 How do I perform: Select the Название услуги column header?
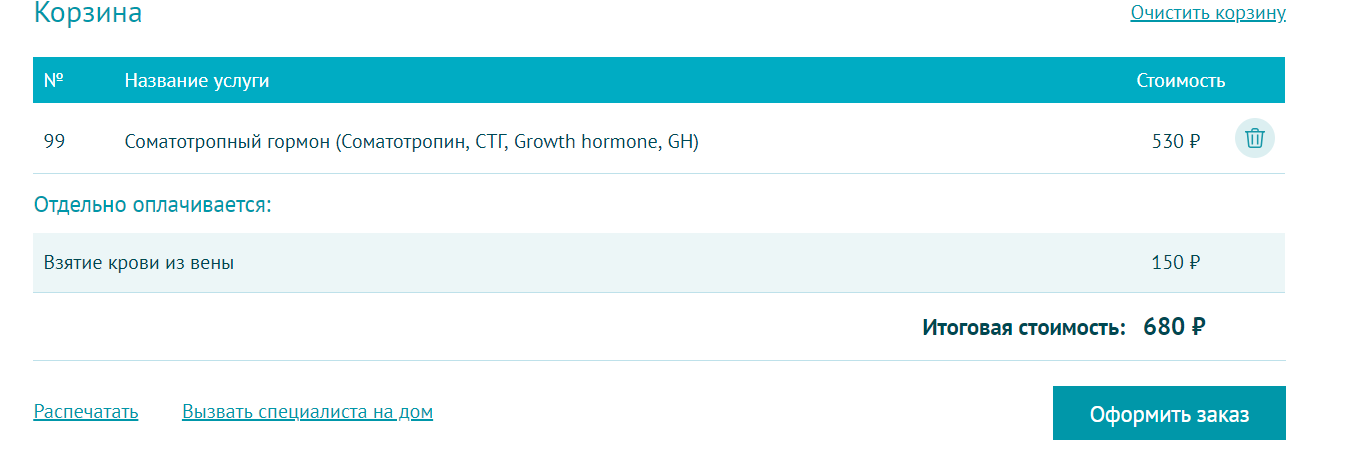click(x=197, y=81)
